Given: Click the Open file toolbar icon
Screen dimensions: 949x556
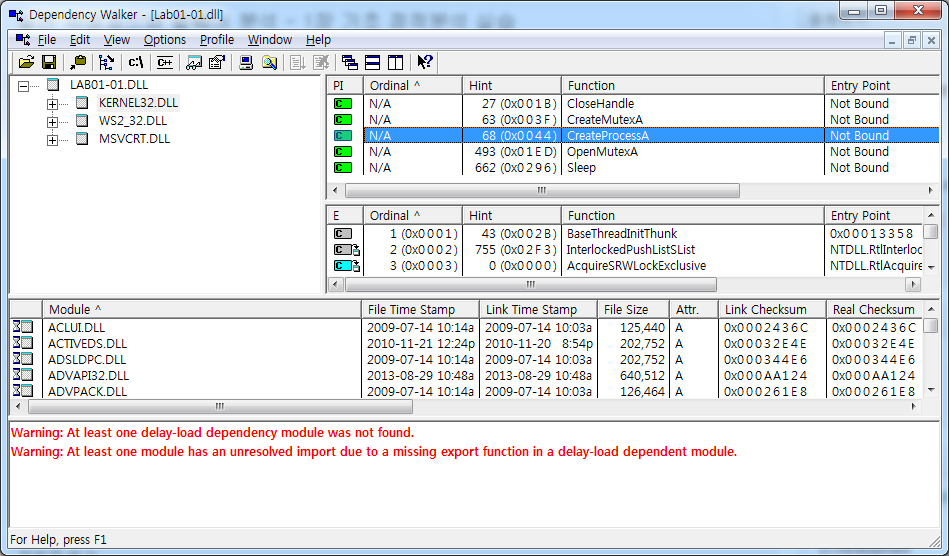Looking at the screenshot, I should (x=26, y=62).
